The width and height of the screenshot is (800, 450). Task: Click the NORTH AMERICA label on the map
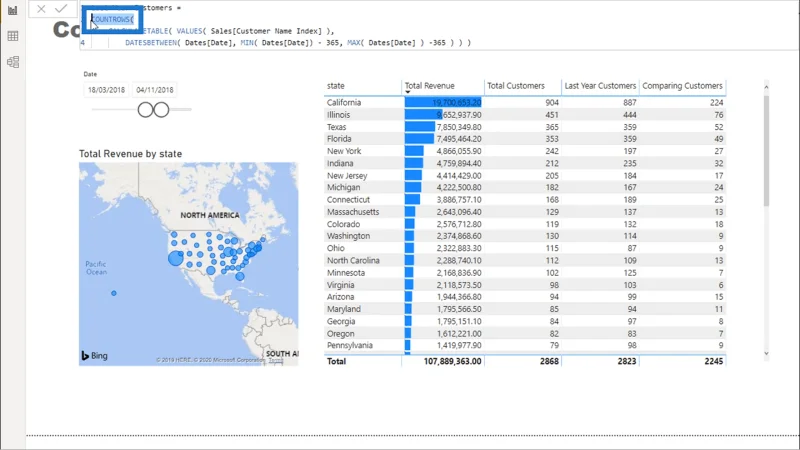coord(210,215)
